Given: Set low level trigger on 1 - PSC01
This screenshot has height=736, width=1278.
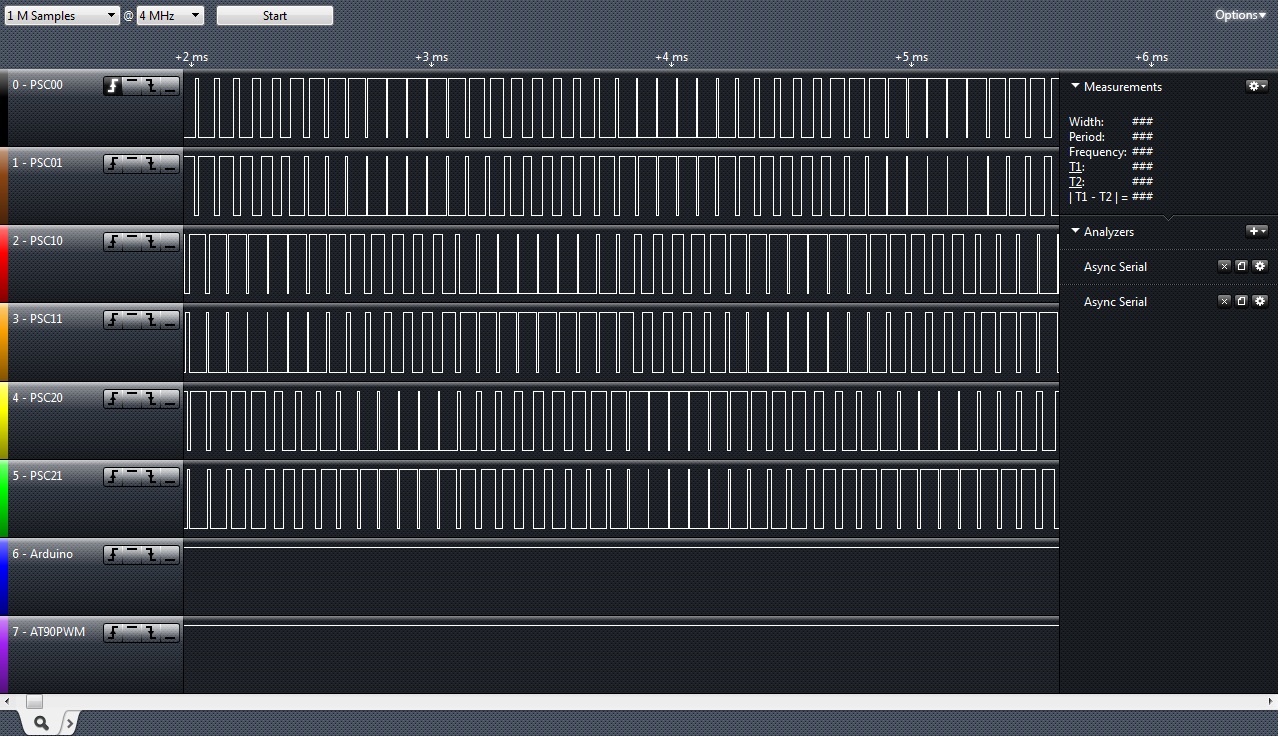Looking at the screenshot, I should tap(170, 164).
